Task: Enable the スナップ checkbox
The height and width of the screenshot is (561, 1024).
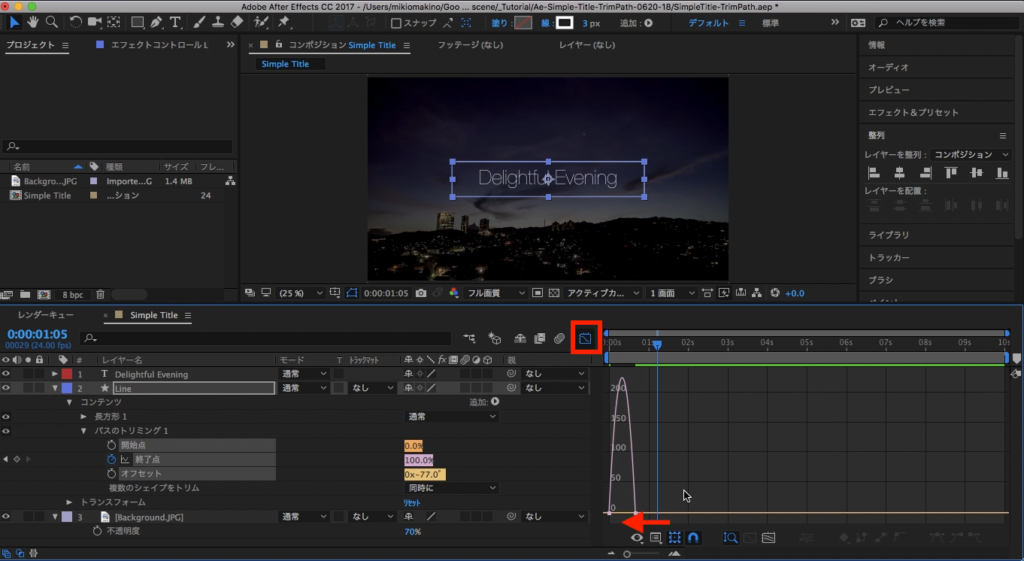Action: tap(397, 23)
